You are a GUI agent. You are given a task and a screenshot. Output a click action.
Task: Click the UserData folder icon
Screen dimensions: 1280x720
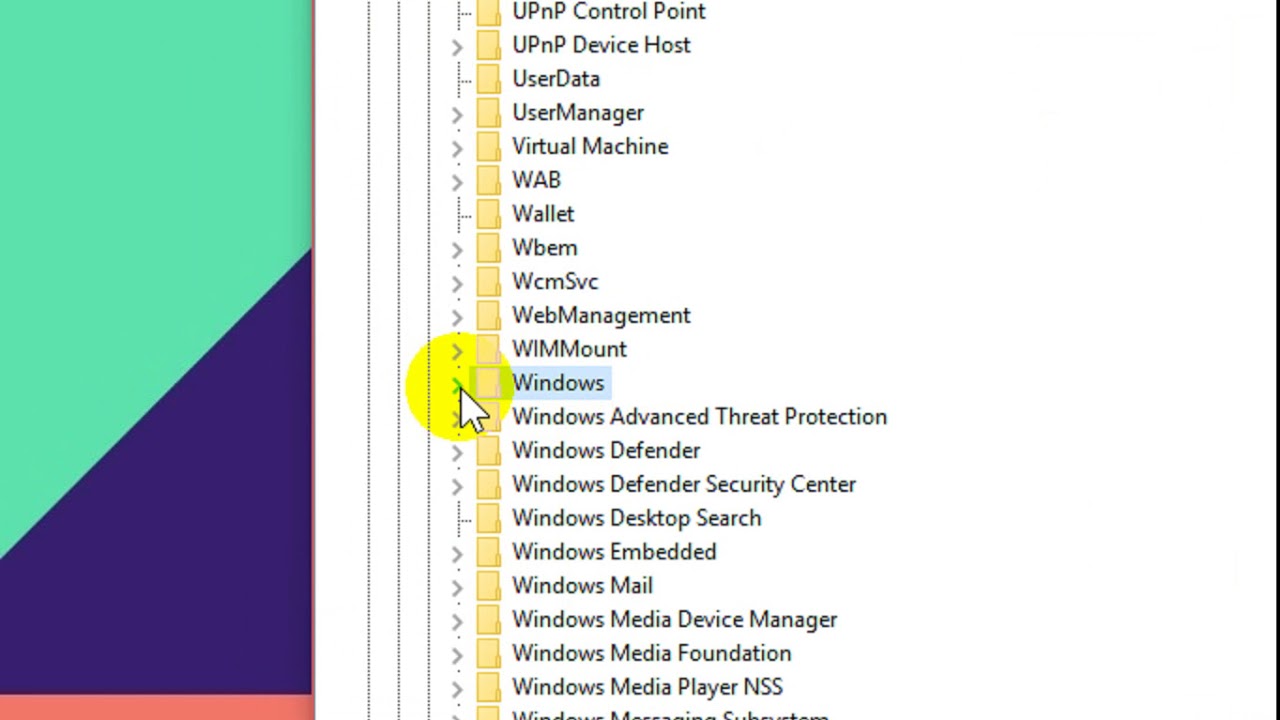click(488, 79)
